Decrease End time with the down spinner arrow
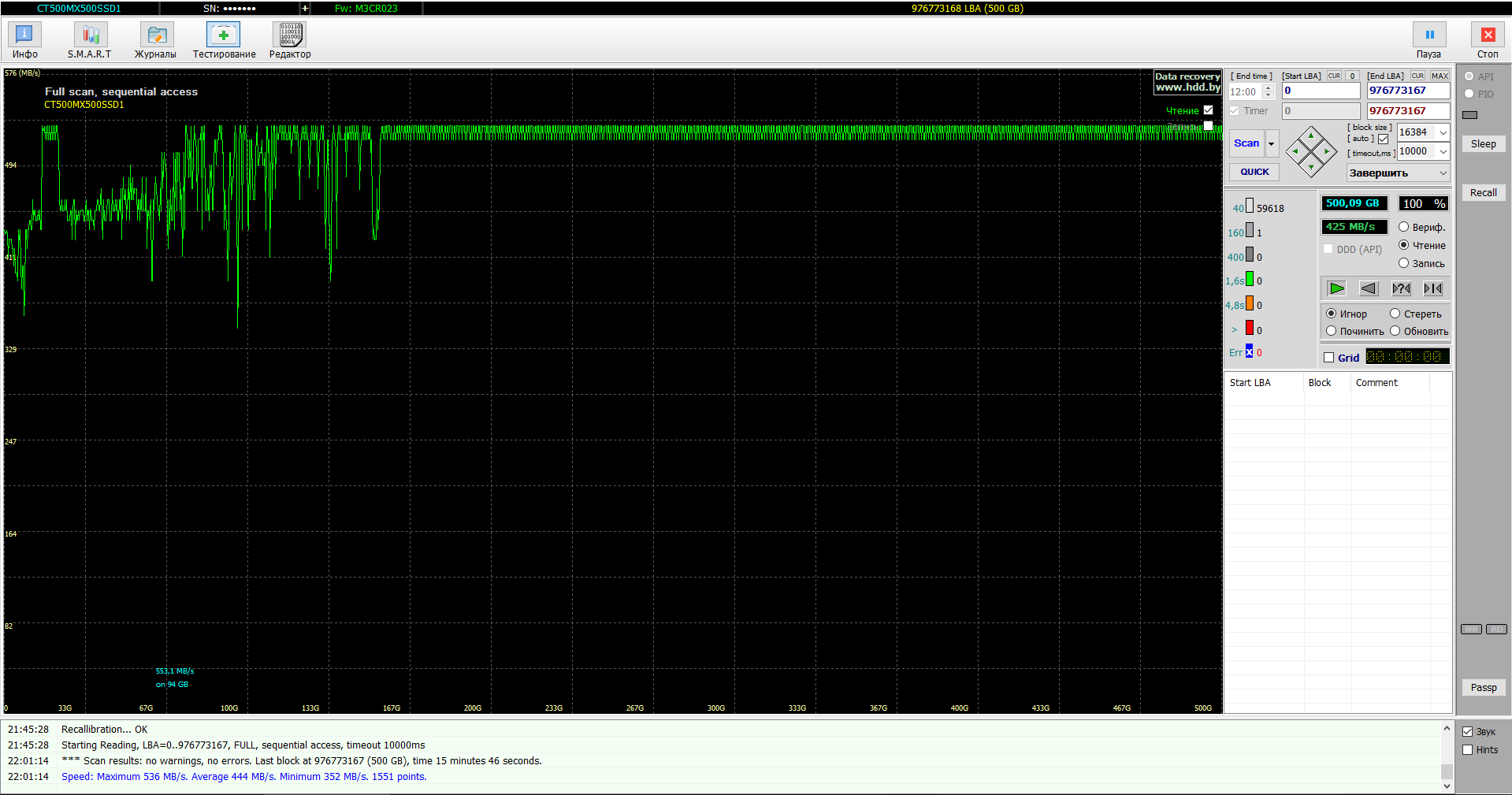This screenshot has height=795, width=1512. click(1268, 95)
